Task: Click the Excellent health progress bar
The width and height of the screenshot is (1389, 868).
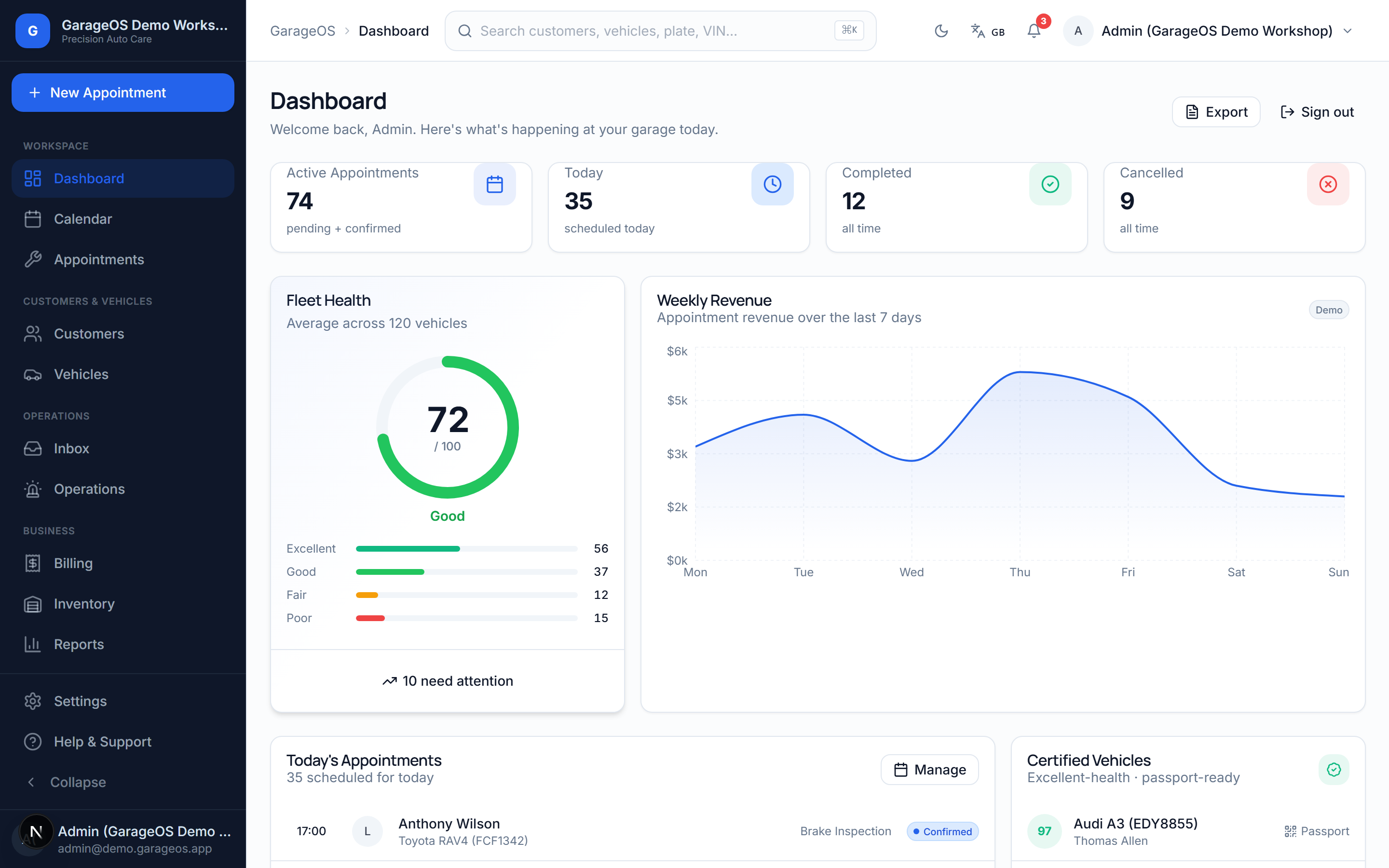Action: click(x=466, y=549)
